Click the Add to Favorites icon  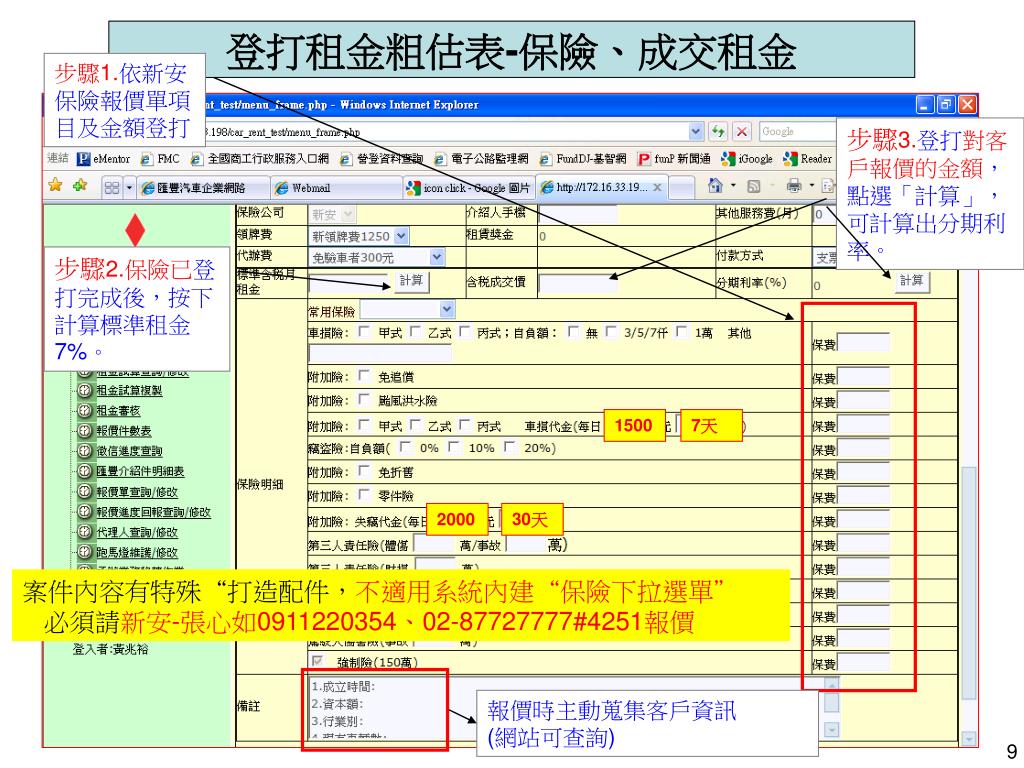80,185
